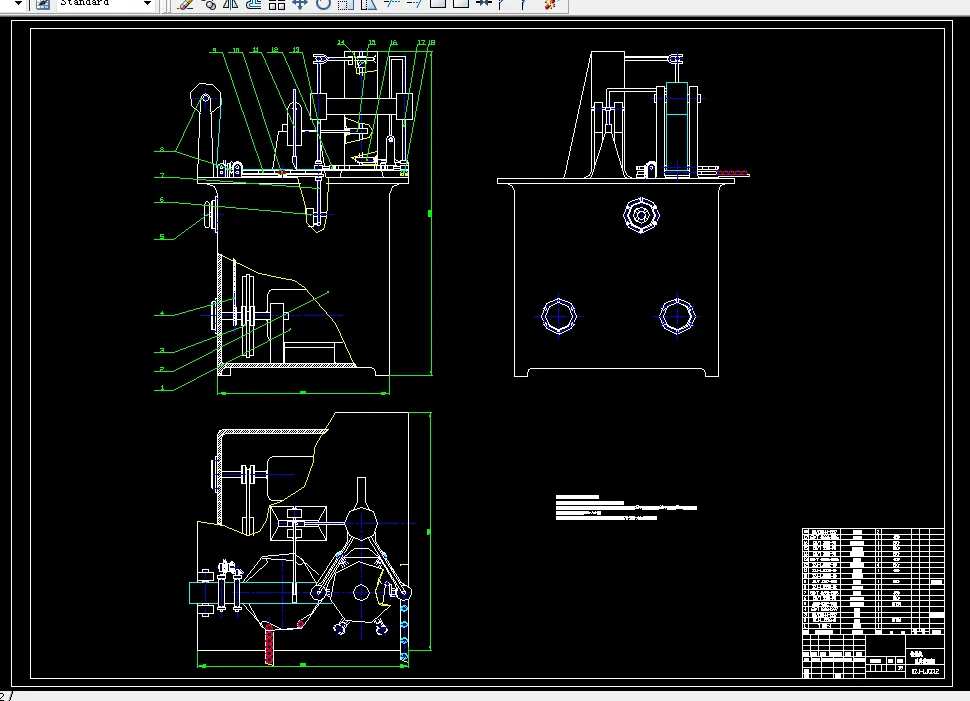Image resolution: width=970 pixels, height=701 pixels.
Task: Activate the Extend tool
Action: click(414, 4)
